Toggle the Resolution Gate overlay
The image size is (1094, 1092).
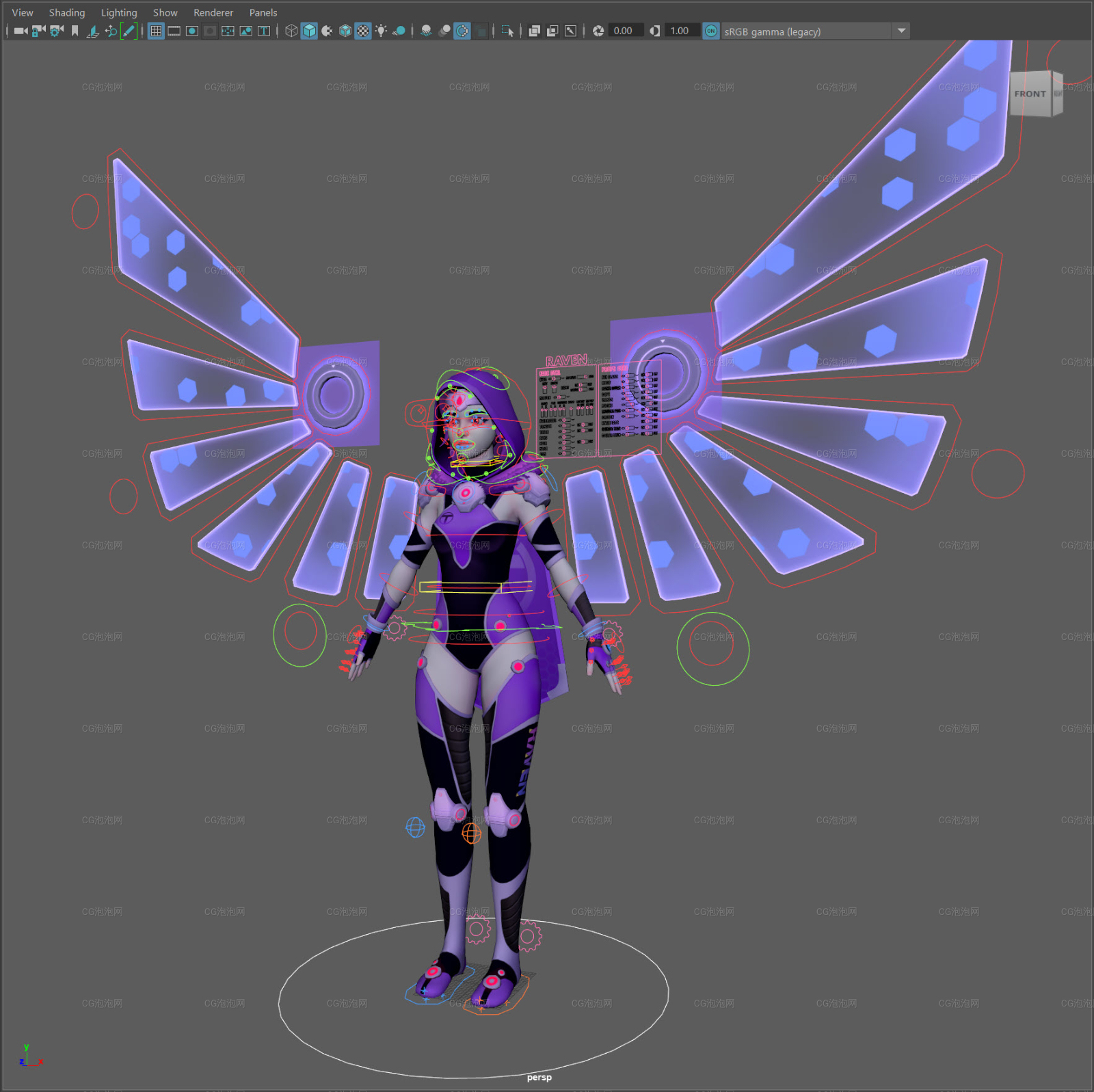[x=192, y=31]
